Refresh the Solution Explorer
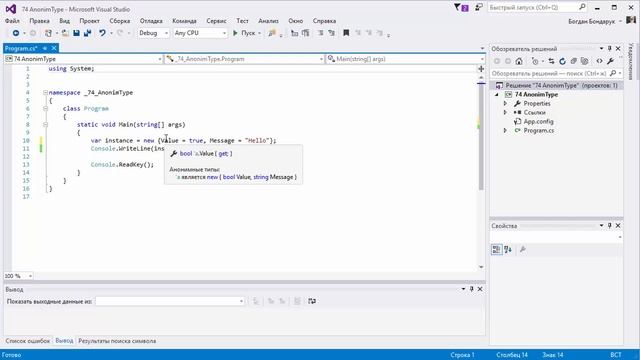 (x=562, y=61)
